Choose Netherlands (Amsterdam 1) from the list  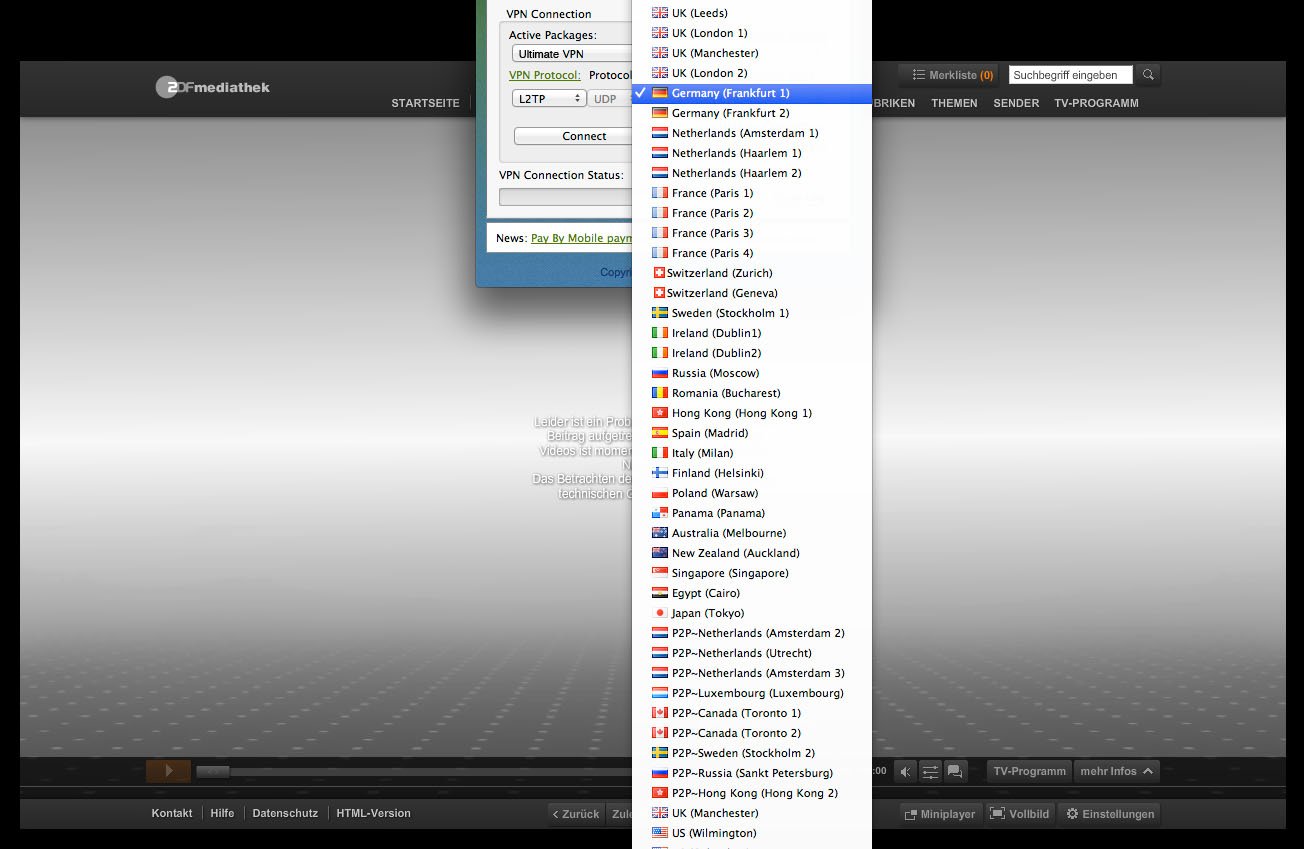point(752,133)
